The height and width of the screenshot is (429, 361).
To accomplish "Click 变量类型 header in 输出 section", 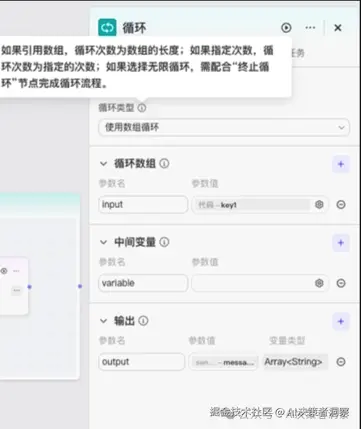I will (287, 340).
